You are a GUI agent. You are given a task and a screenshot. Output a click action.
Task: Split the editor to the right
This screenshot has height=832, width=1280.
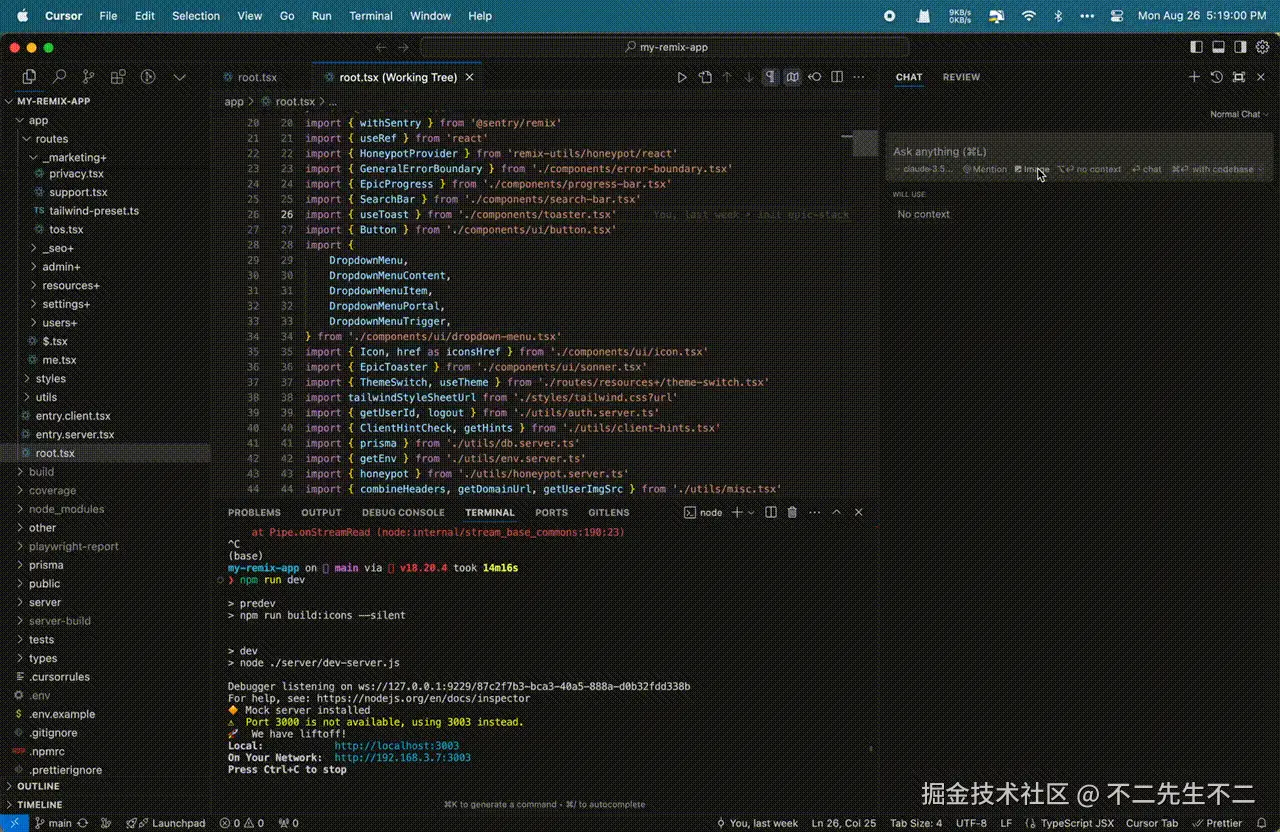[x=837, y=77]
